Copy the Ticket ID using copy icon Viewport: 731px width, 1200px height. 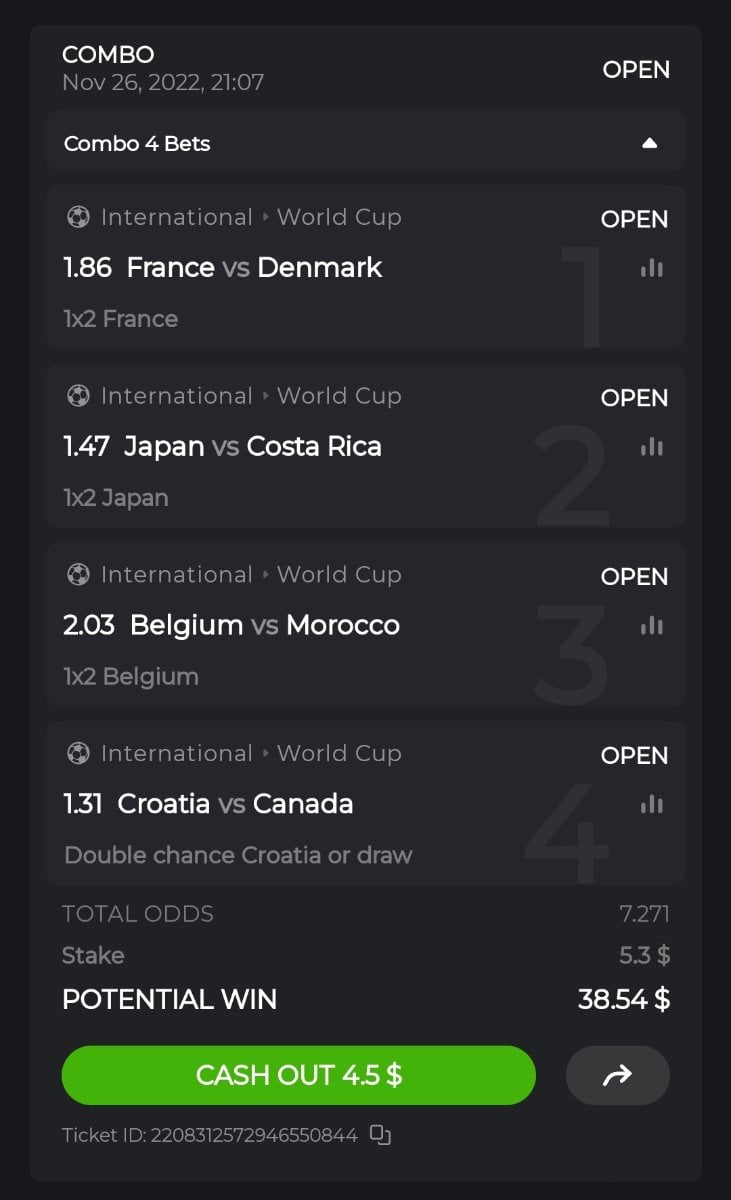pos(380,1135)
